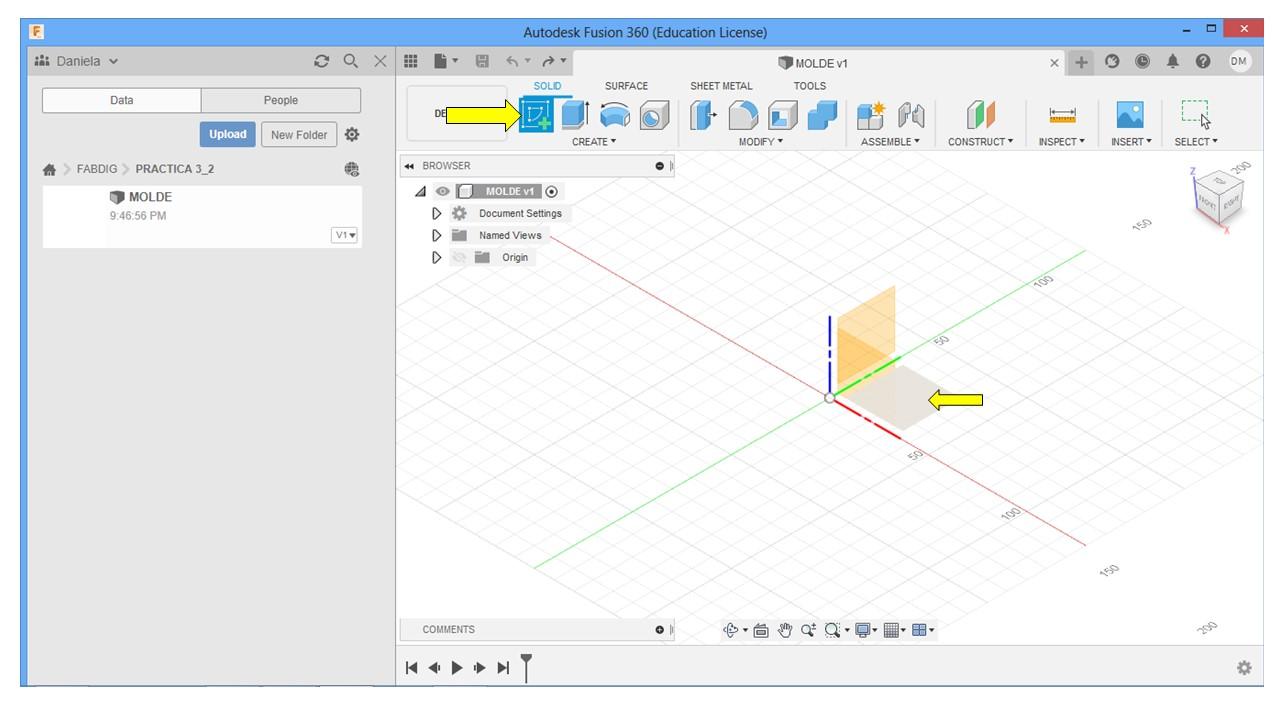The image size is (1280, 720).
Task: Expand Document Settings node
Action: (436, 213)
